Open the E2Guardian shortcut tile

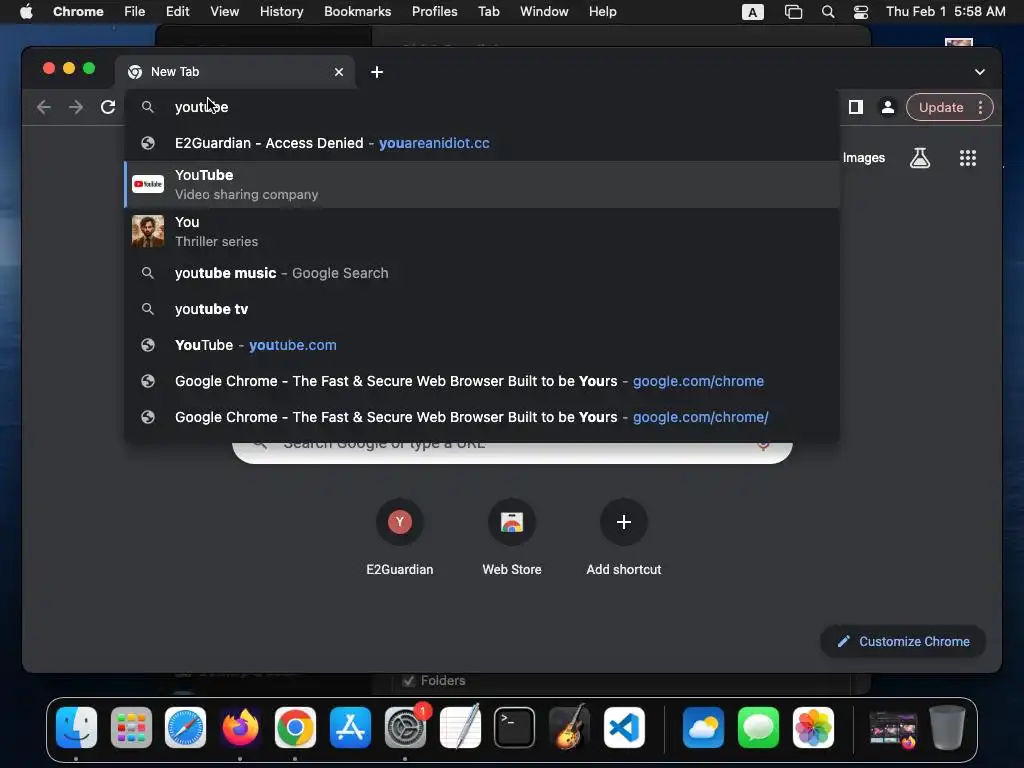click(400, 538)
